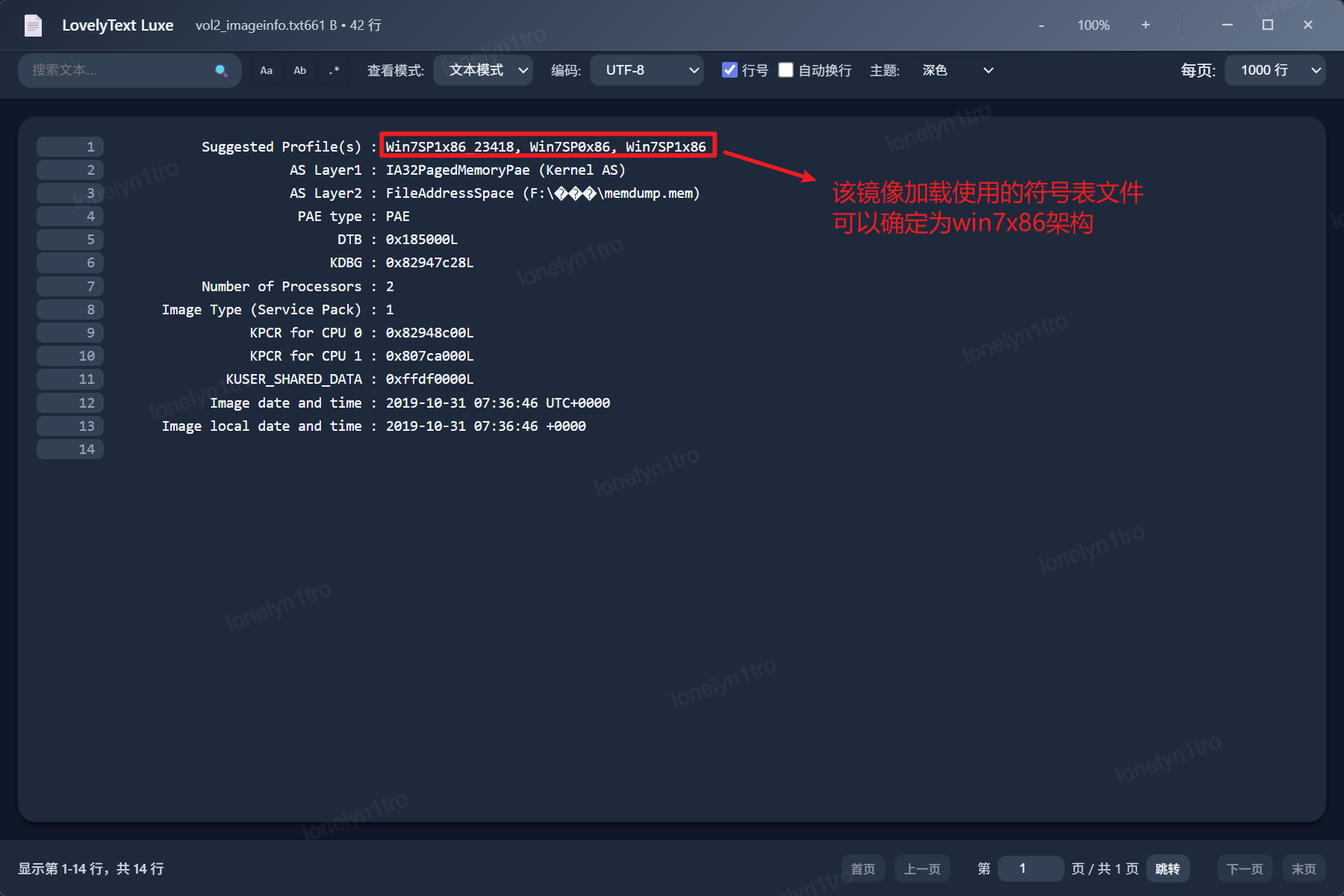
Task: Open the 文本模式 view mode dropdown
Action: 483,70
